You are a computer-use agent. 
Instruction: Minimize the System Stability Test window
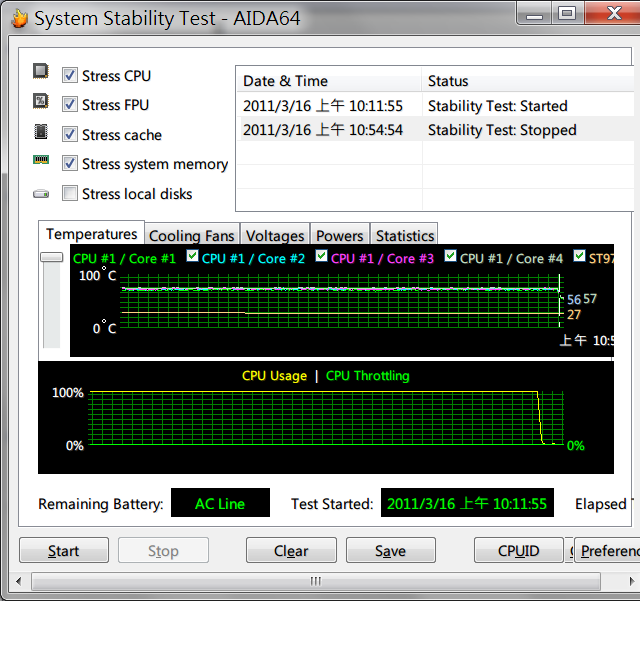[x=534, y=13]
